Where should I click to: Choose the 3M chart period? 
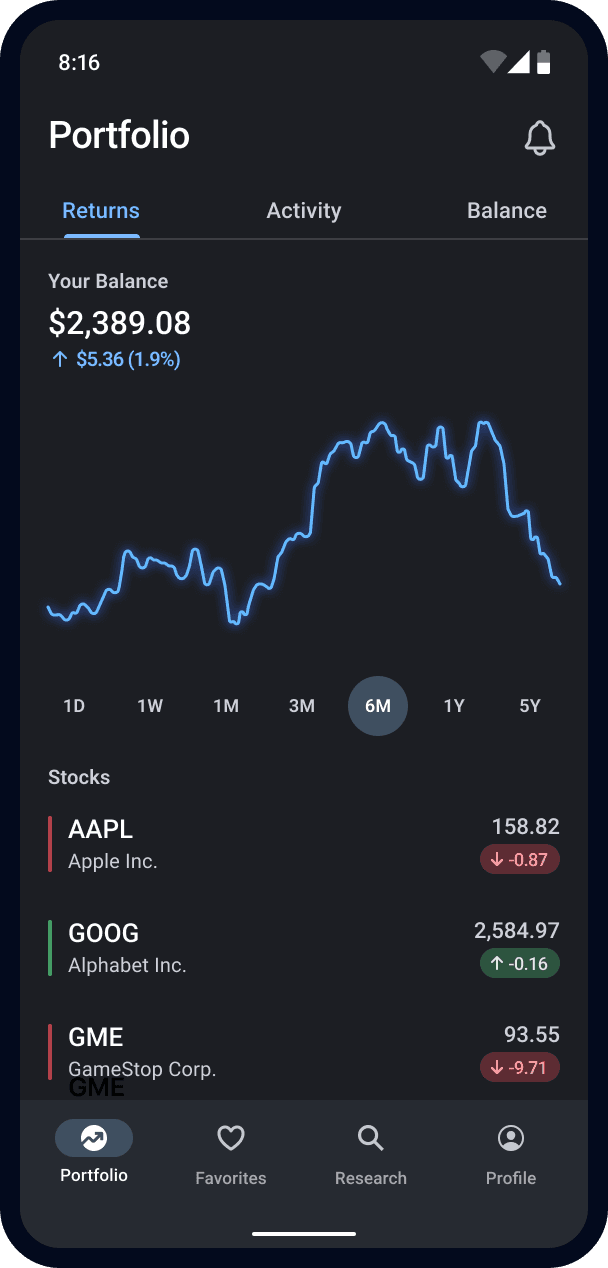click(x=302, y=705)
